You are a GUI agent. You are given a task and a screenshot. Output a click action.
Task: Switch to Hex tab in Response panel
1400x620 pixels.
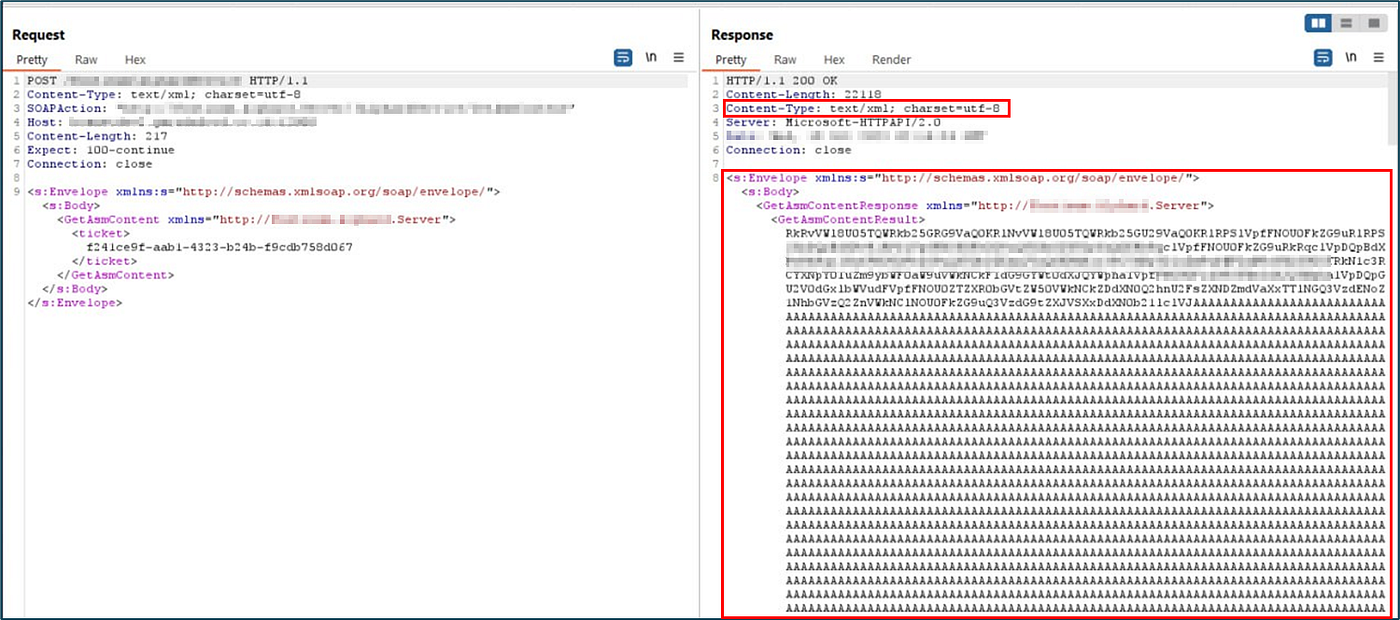pyautogui.click(x=834, y=60)
